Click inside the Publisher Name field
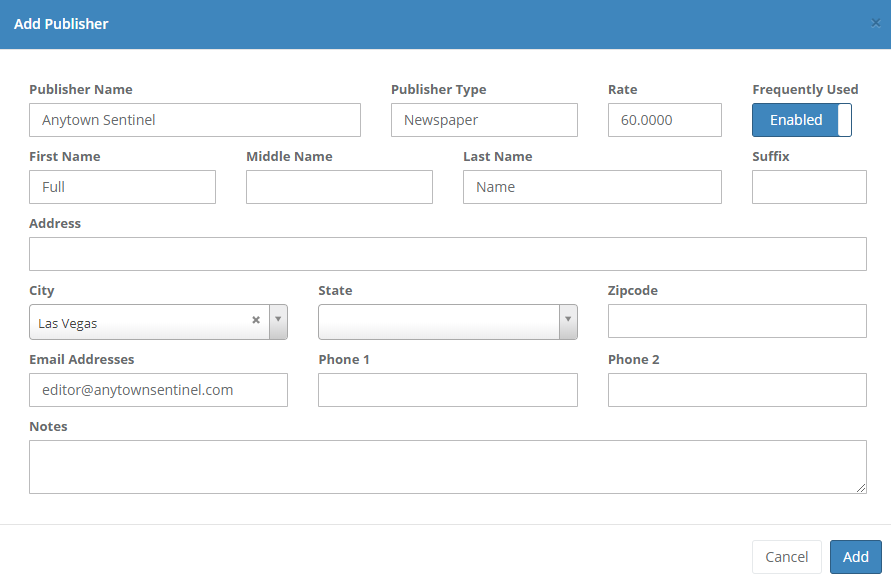The width and height of the screenshot is (891, 586). (194, 119)
